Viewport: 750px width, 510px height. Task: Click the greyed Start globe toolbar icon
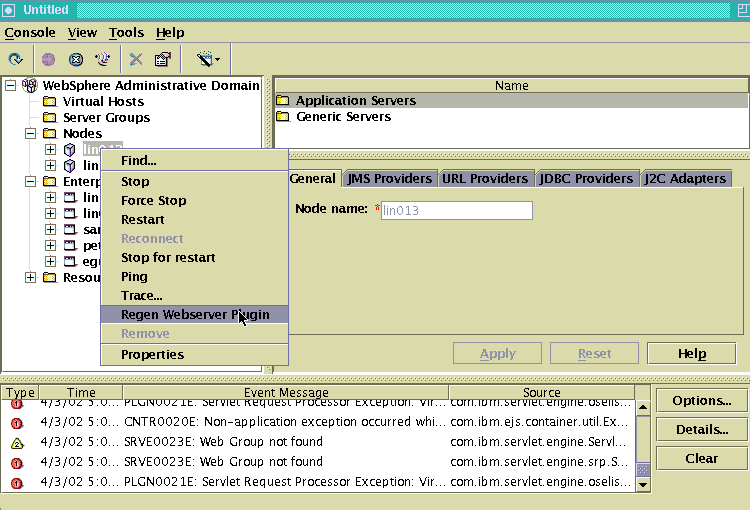tap(48, 59)
